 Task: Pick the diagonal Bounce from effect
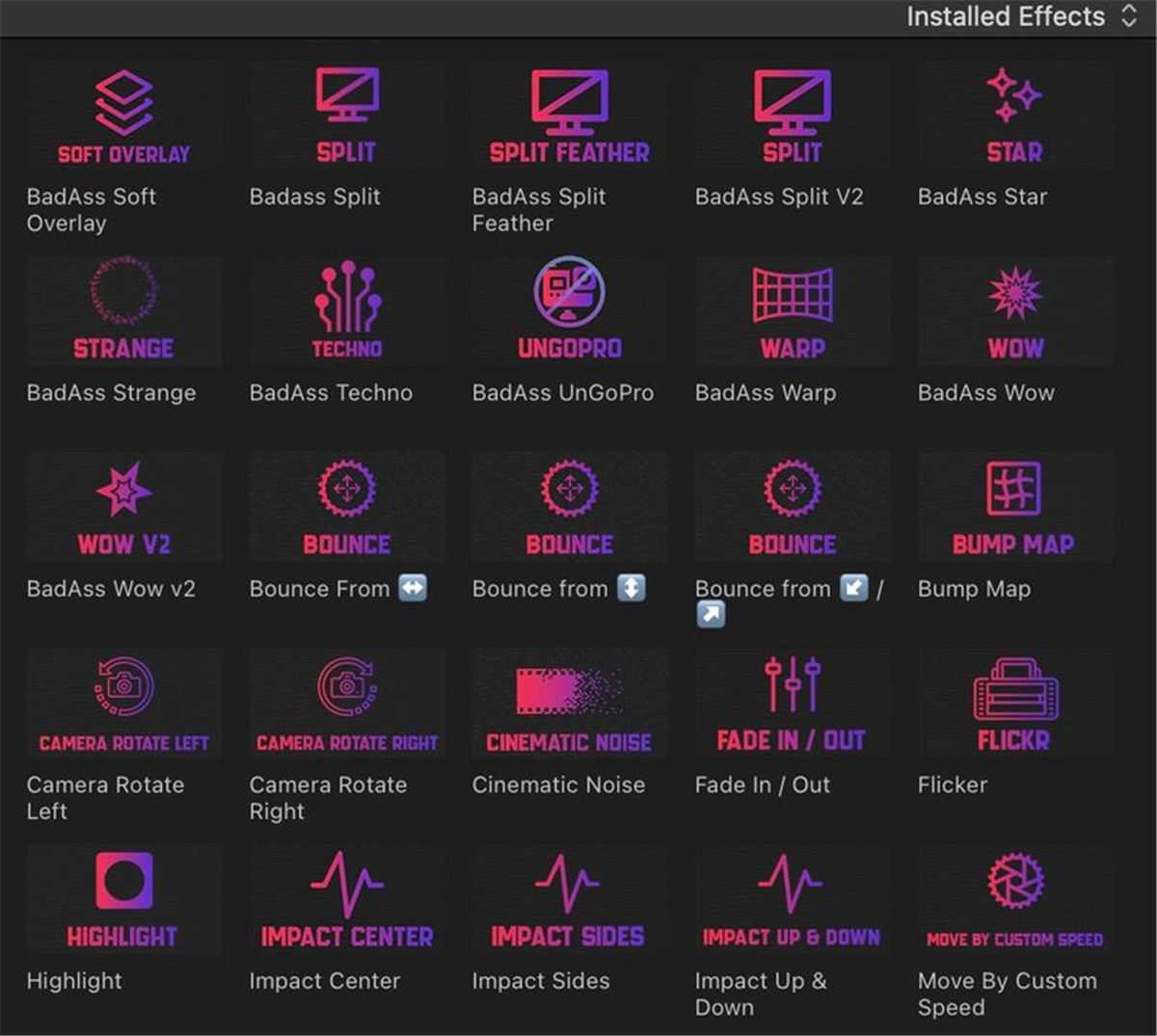pos(792,507)
